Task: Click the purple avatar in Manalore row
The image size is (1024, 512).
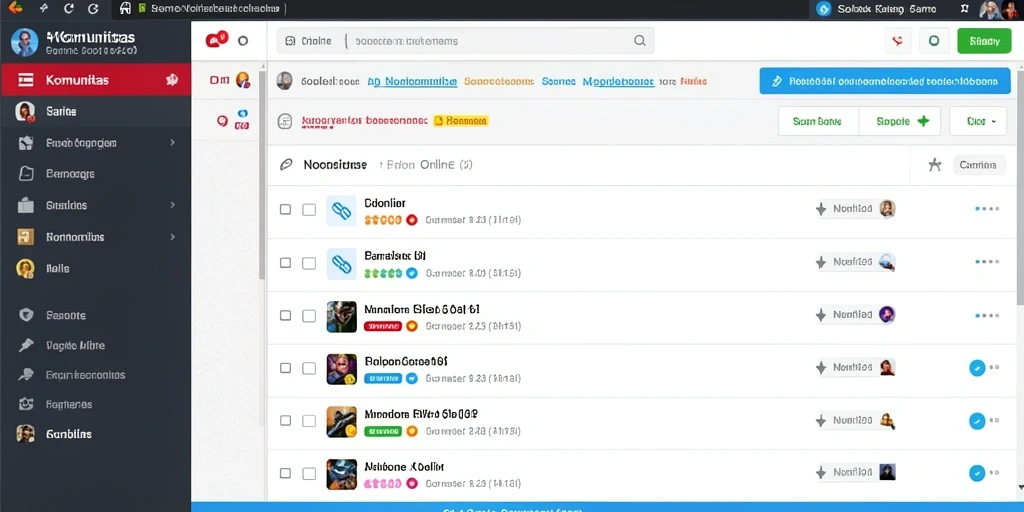Action: 887,315
